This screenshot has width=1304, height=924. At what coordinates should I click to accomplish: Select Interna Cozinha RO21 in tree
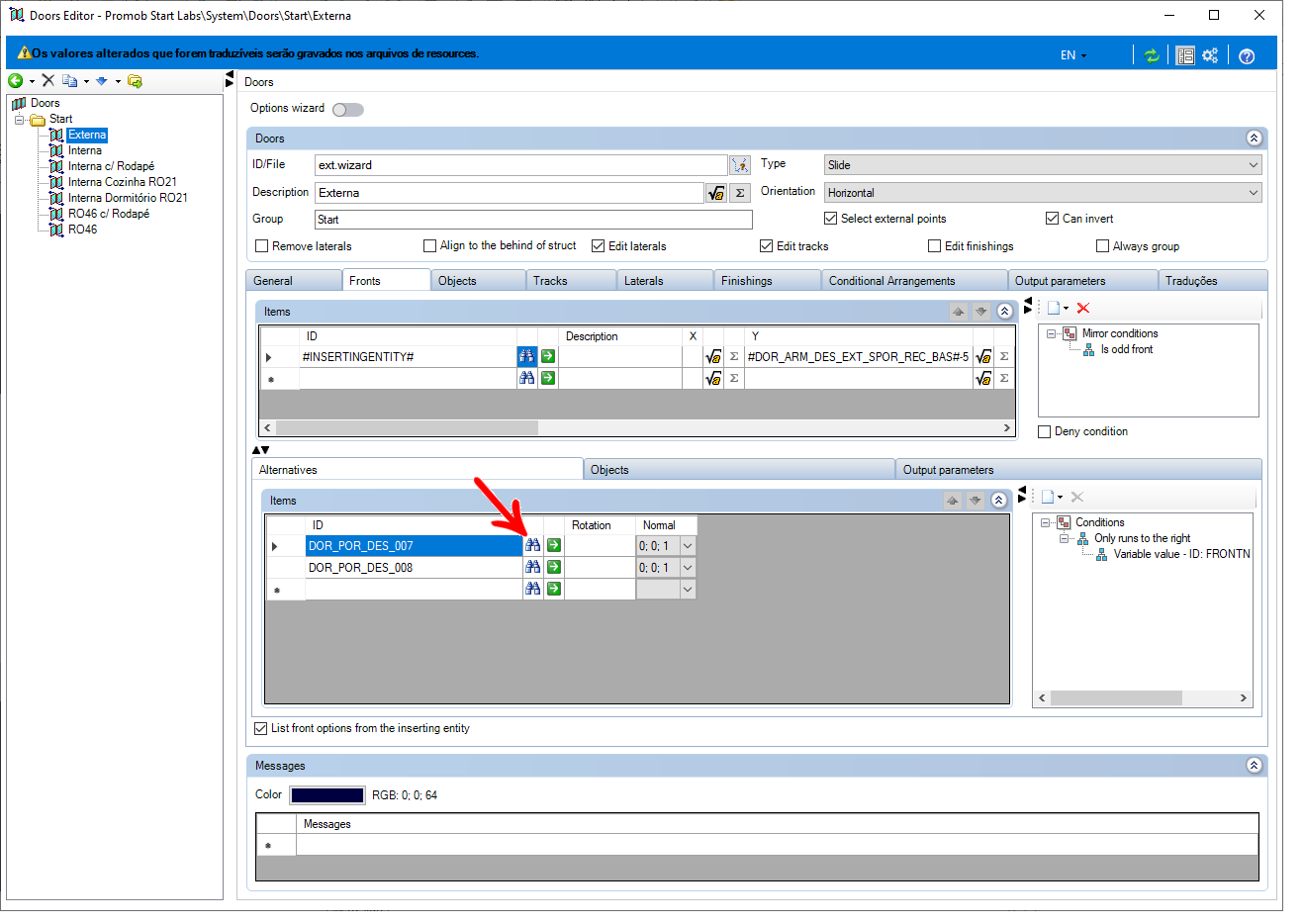[x=123, y=182]
